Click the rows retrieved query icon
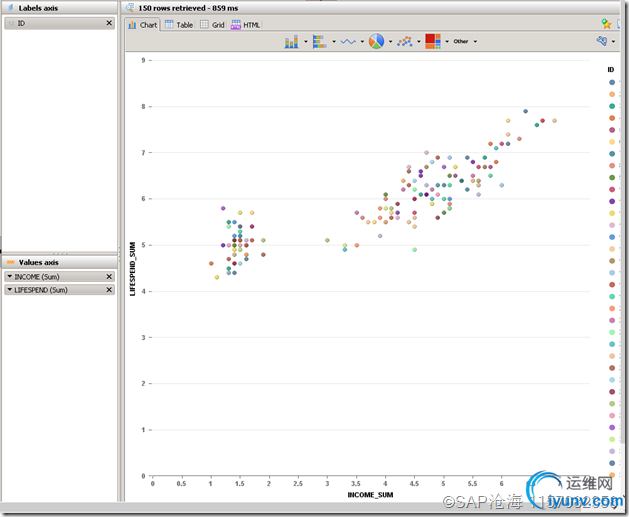 pyautogui.click(x=130, y=7)
